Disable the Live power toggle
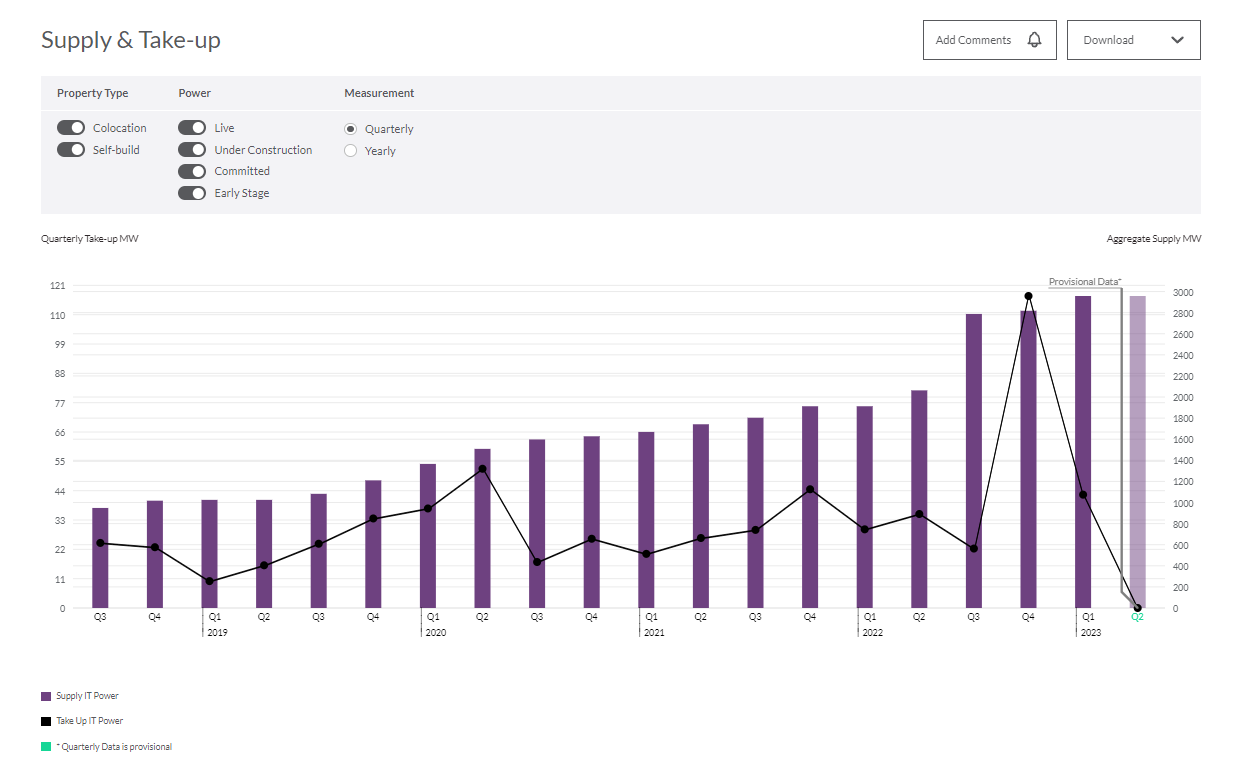This screenshot has height=784, width=1253. [x=192, y=128]
